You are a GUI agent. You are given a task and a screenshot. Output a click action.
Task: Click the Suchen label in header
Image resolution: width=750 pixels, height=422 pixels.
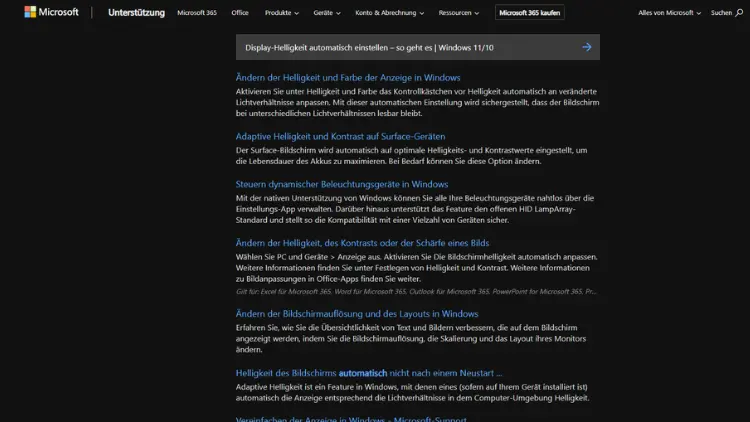point(721,13)
